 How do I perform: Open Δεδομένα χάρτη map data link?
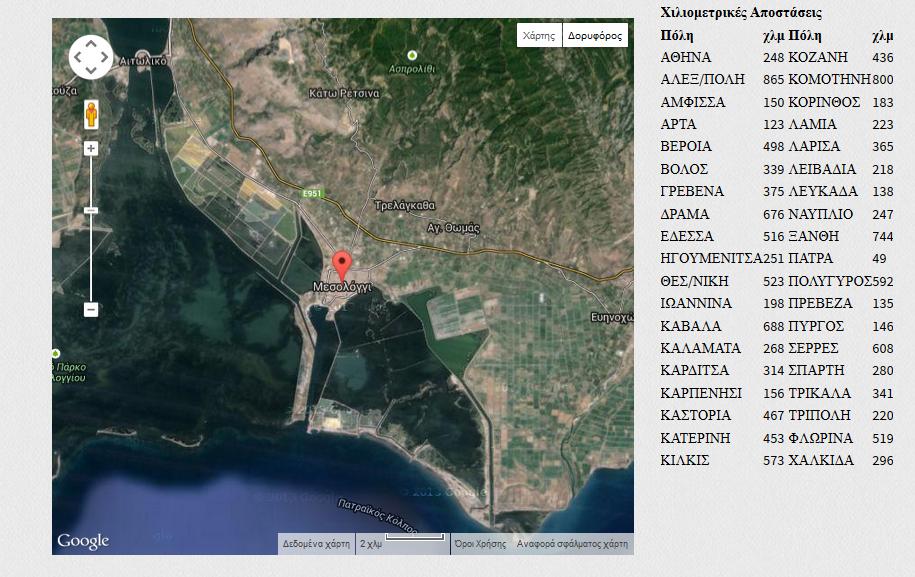pos(316,544)
